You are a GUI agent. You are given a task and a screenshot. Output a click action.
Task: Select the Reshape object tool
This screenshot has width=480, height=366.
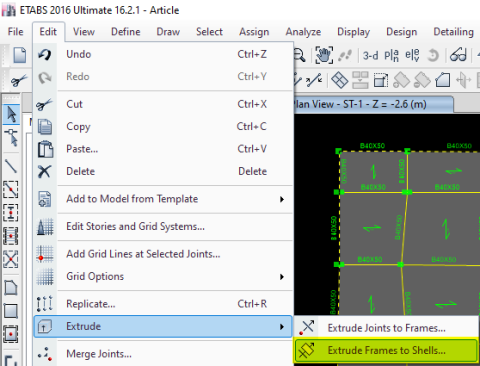tap(11, 137)
